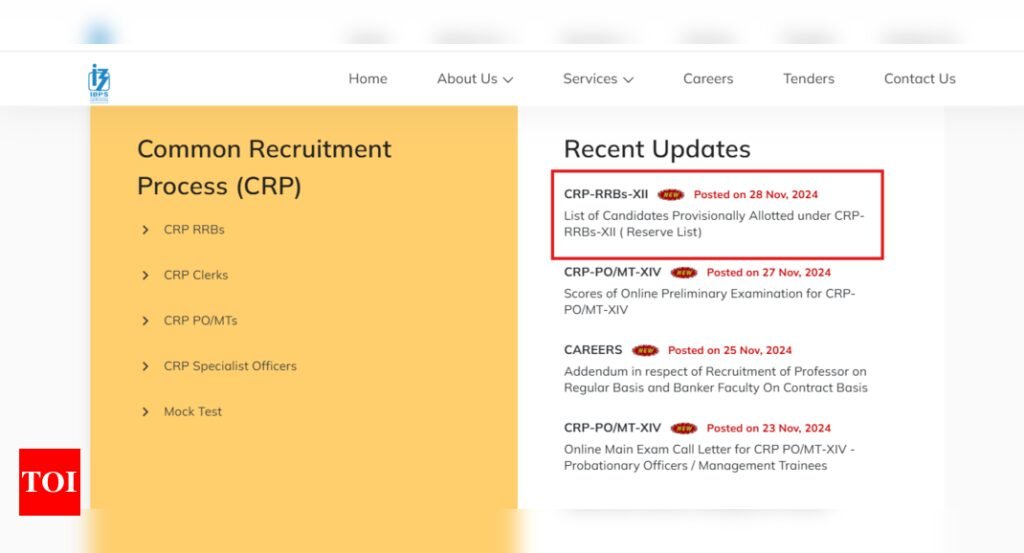Click the Posted on 28 Nov, 2024 date

[756, 195]
